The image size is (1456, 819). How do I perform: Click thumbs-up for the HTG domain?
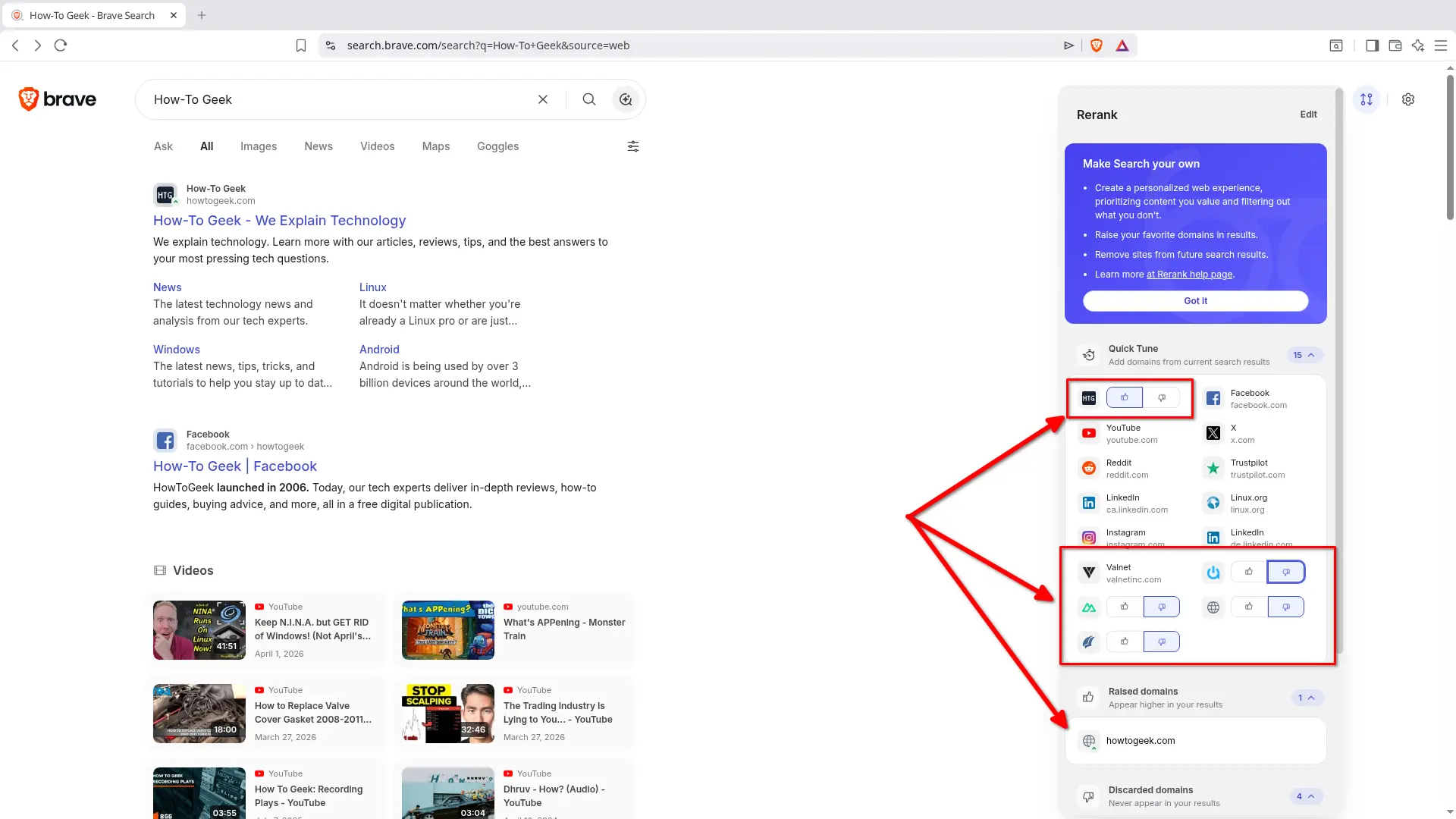[1125, 397]
